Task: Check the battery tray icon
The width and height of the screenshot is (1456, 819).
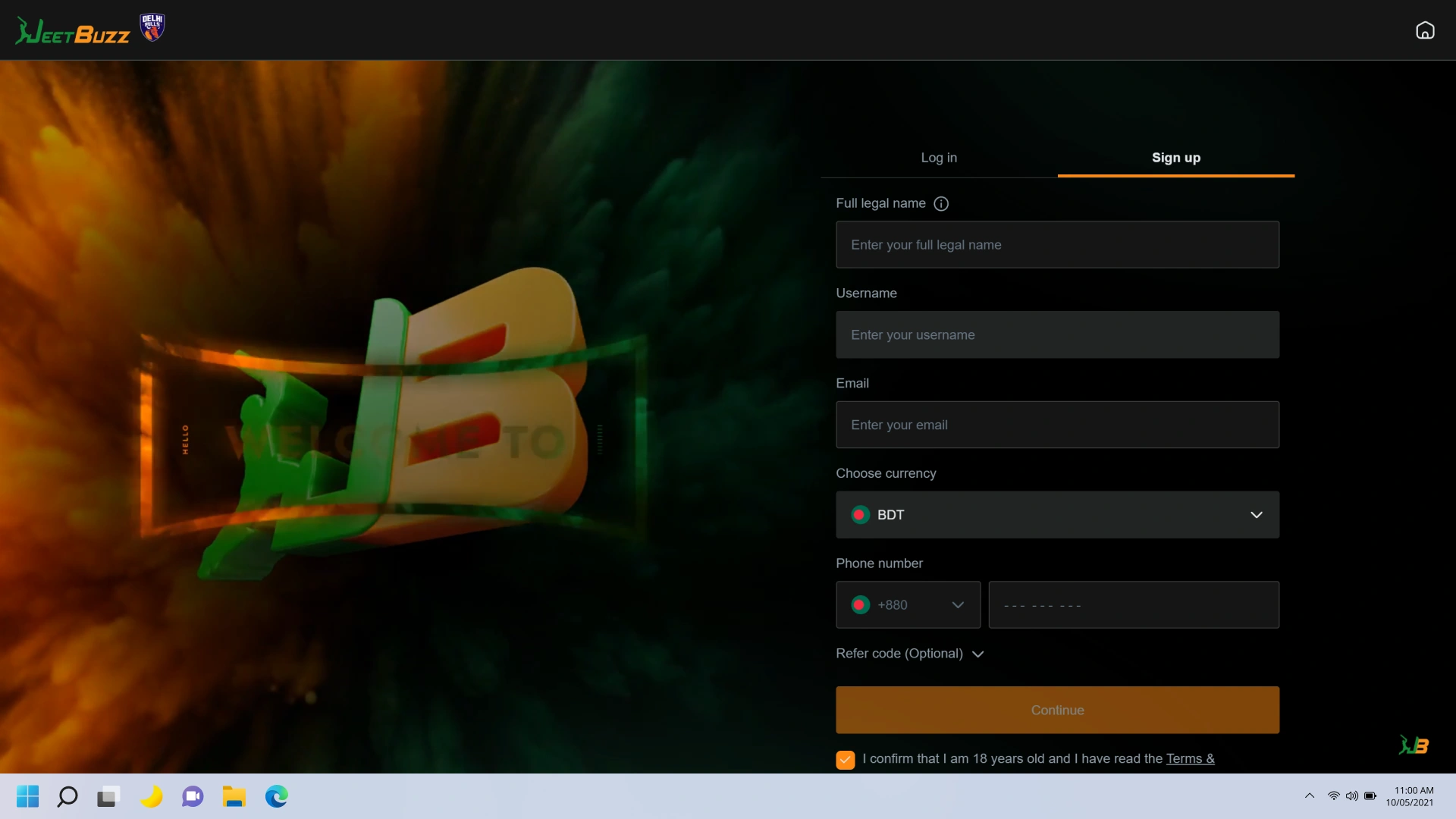Action: (x=1370, y=795)
